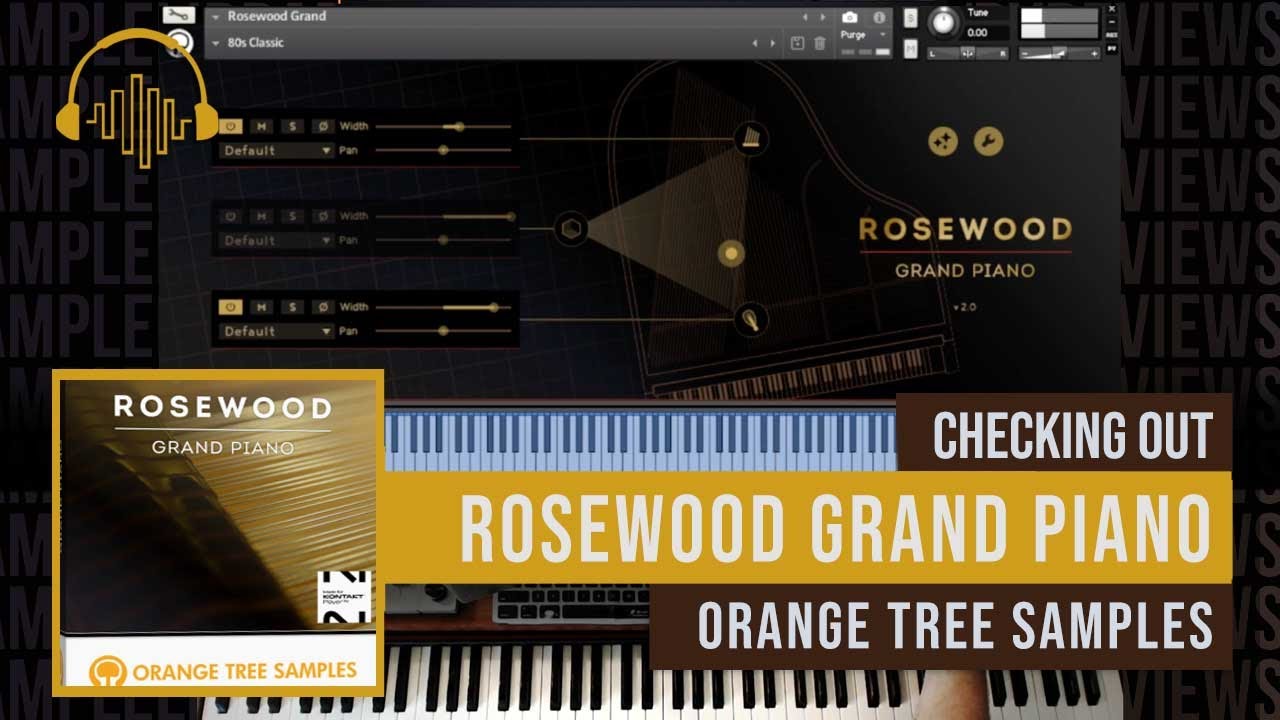Click the header output volume slider
Viewport: 1280px width, 720px height.
[x=1060, y=52]
